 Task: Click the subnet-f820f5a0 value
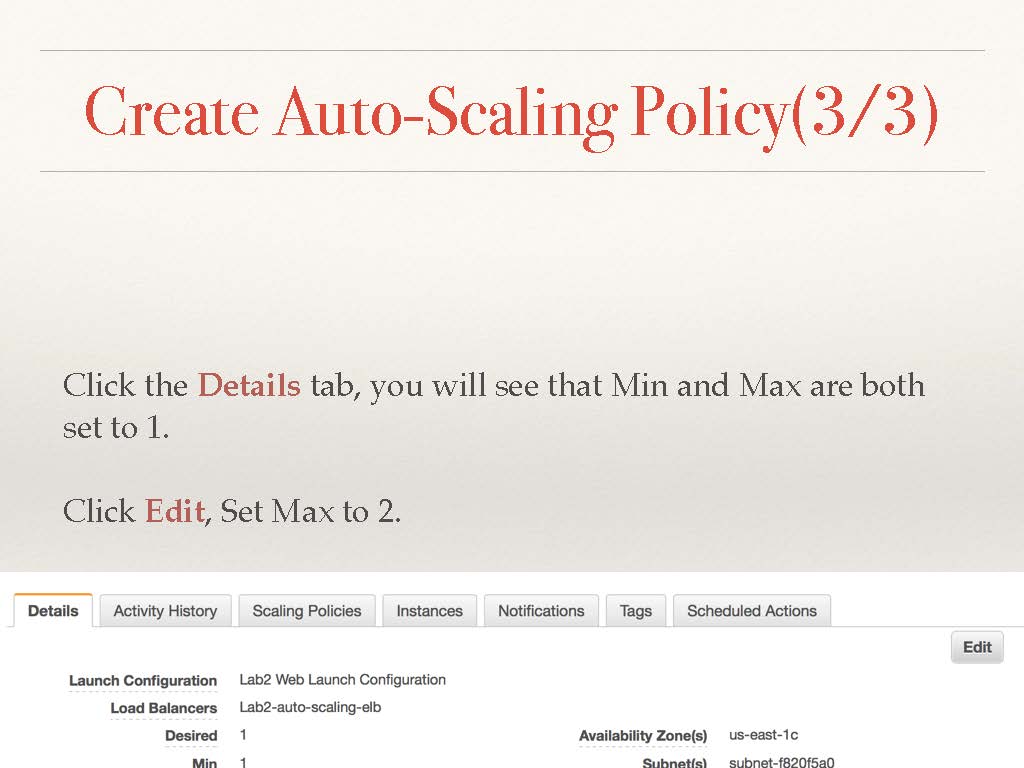pyautogui.click(x=781, y=762)
